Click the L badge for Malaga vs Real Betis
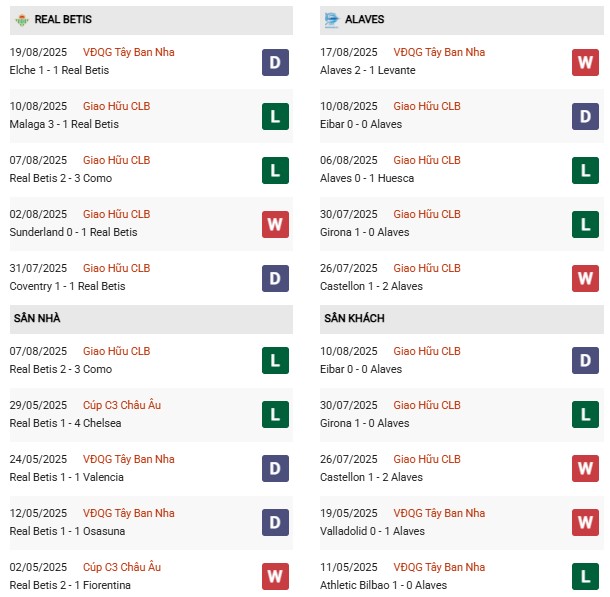The height and width of the screenshot is (597, 610). point(275,116)
